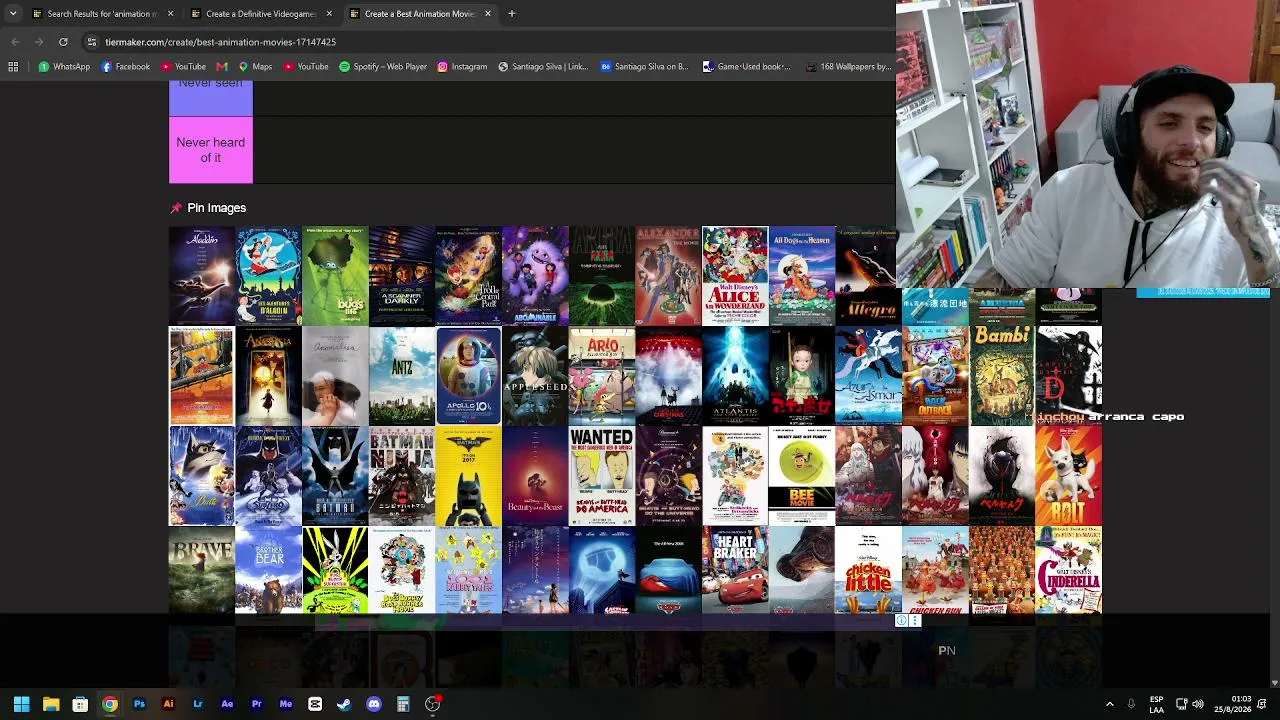Select the Brave movie poster
Viewport: 1280px width, 720px height.
pyautogui.click(x=202, y=570)
